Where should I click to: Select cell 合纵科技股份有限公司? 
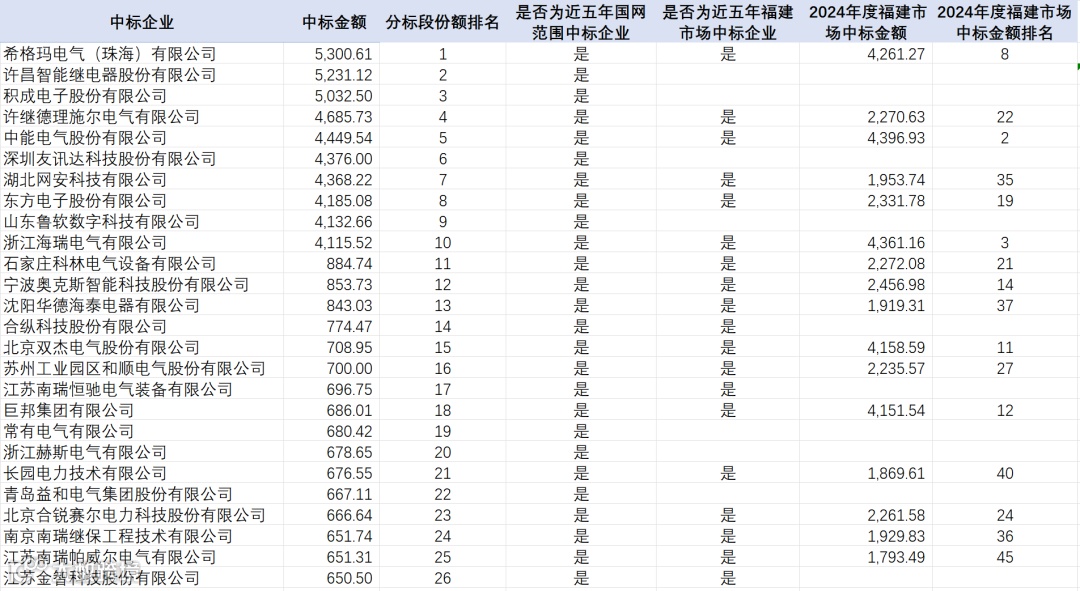[x=142, y=326]
